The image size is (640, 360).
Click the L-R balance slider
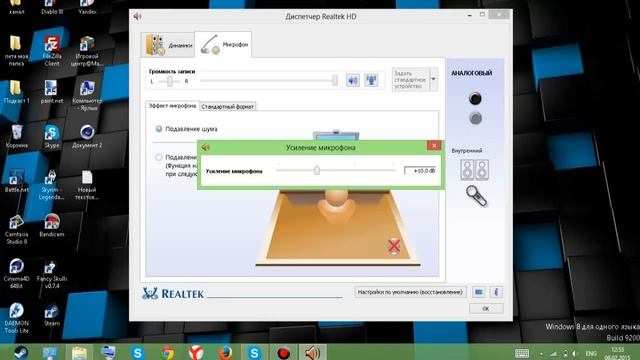pos(169,81)
